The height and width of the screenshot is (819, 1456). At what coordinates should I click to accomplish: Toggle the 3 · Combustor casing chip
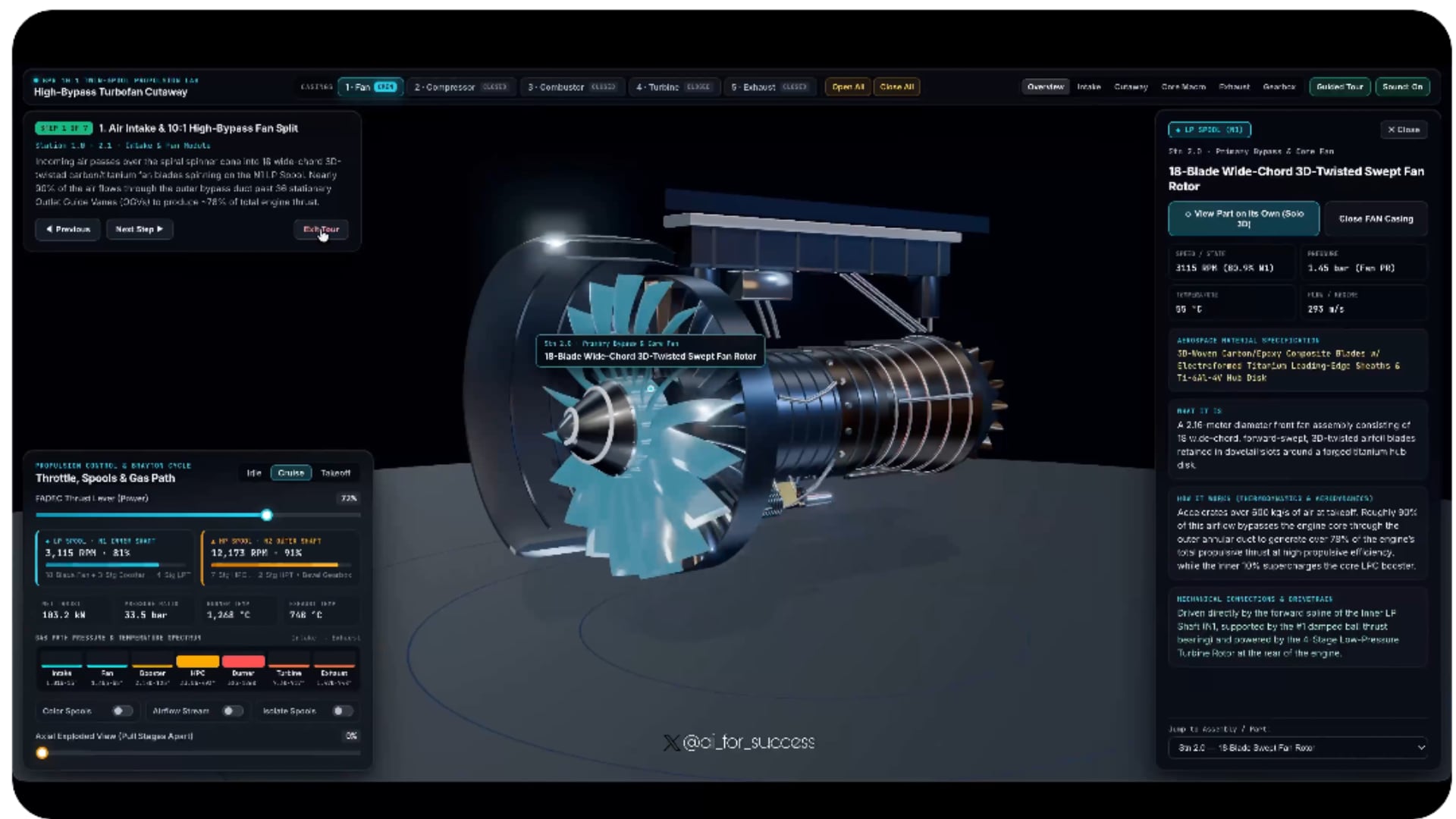pos(572,87)
